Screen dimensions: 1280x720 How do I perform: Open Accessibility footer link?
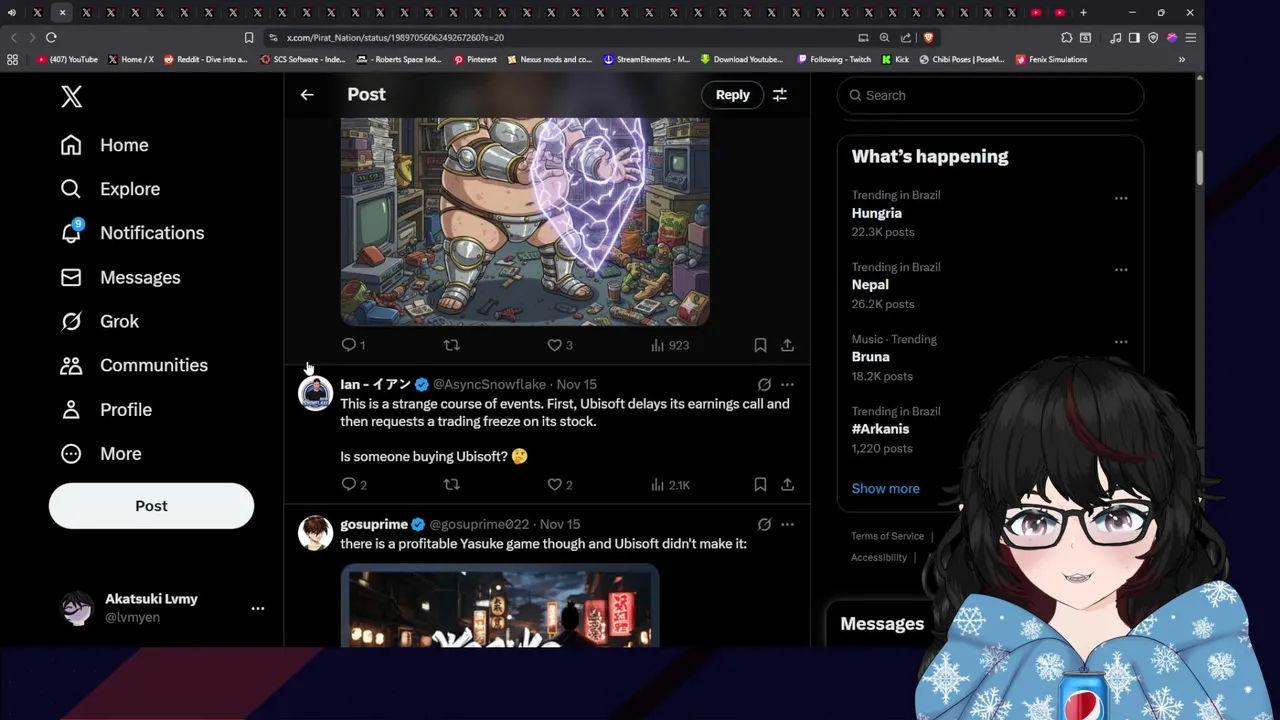coord(878,558)
